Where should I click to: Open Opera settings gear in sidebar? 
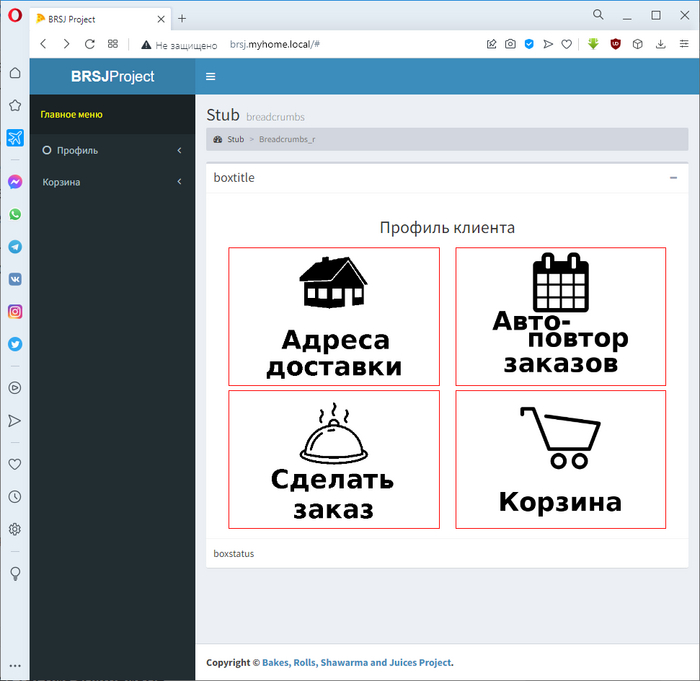click(x=15, y=529)
